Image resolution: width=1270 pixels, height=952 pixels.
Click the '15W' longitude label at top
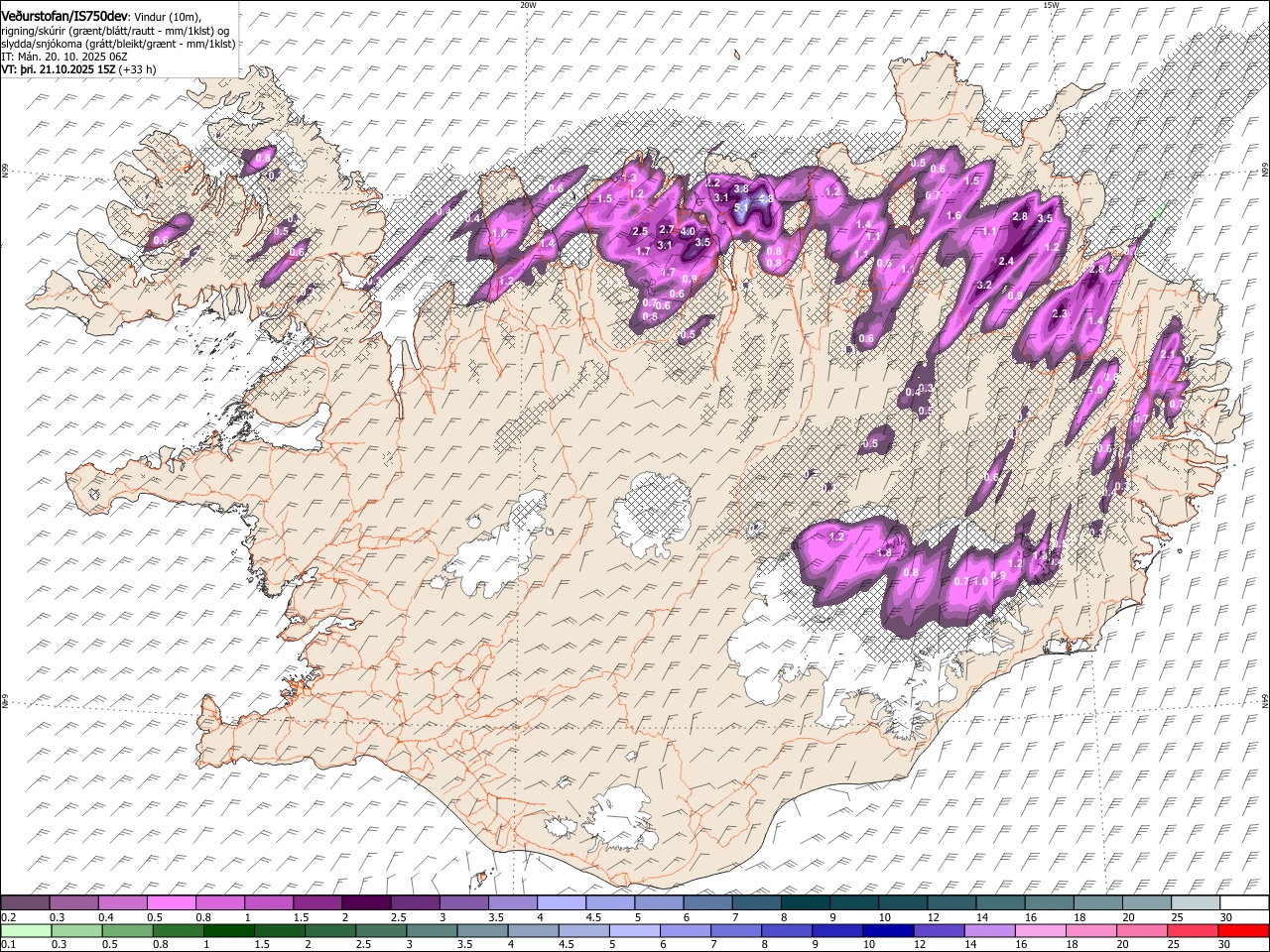coord(1051,5)
